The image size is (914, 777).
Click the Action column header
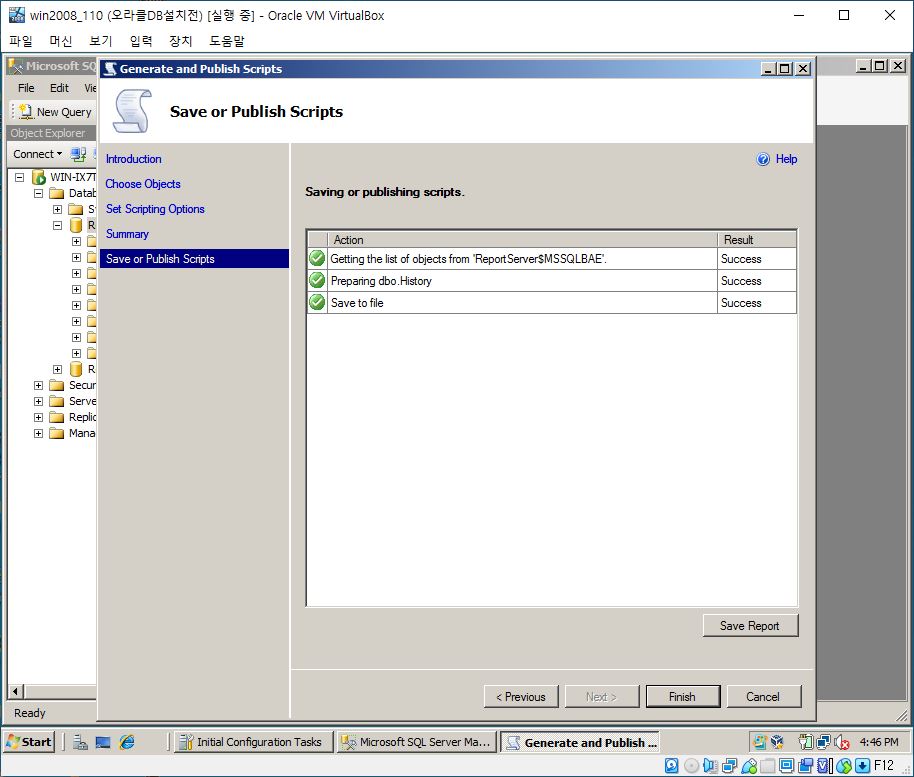click(522, 240)
